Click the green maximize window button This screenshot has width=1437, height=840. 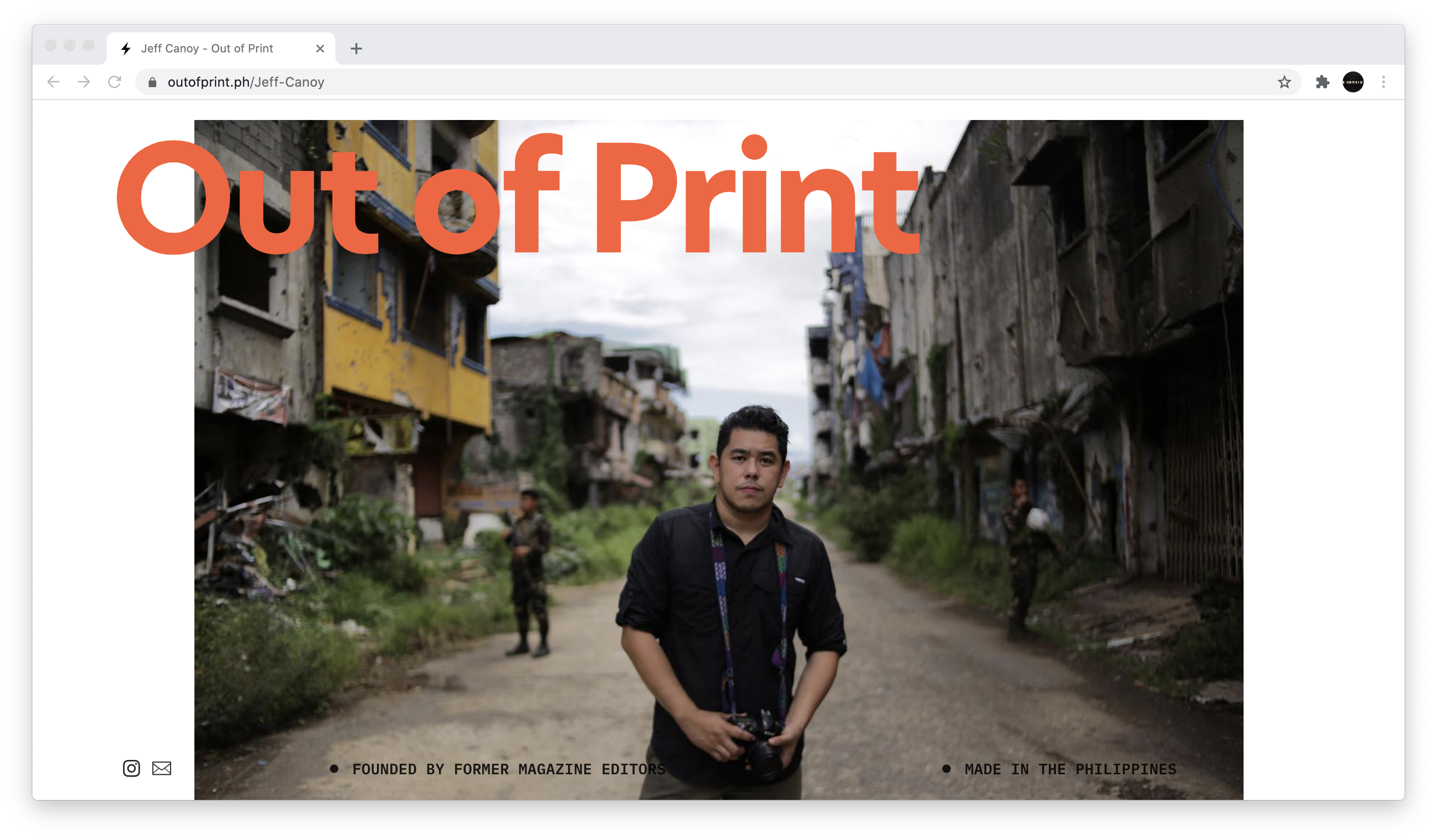pos(89,45)
